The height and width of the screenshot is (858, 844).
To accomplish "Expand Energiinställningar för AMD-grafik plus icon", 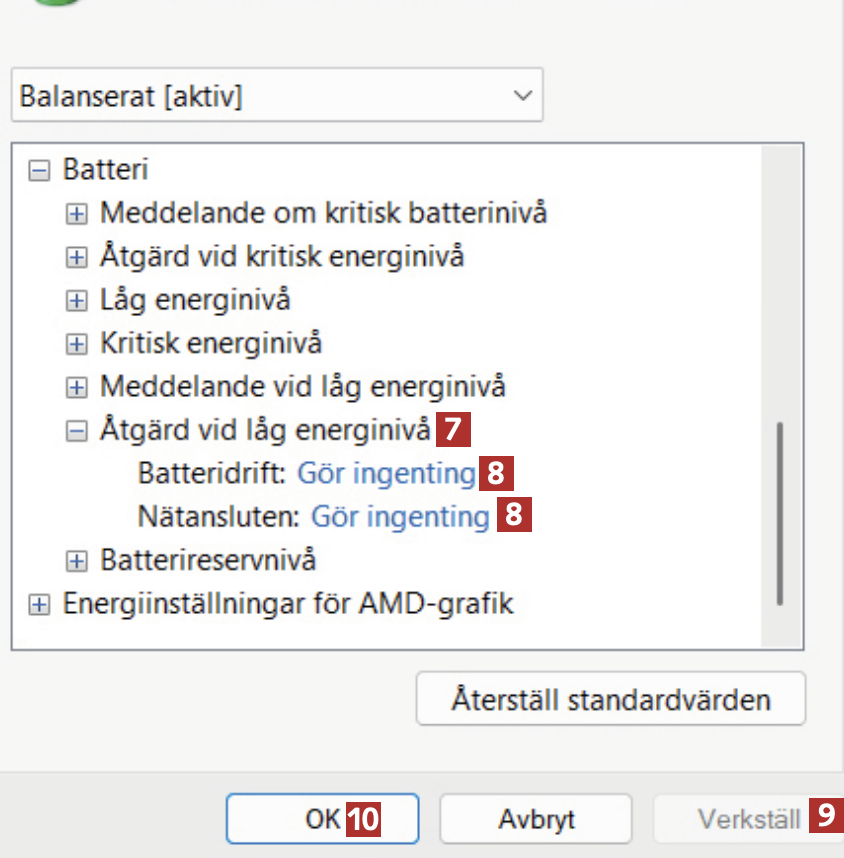I will (39, 604).
